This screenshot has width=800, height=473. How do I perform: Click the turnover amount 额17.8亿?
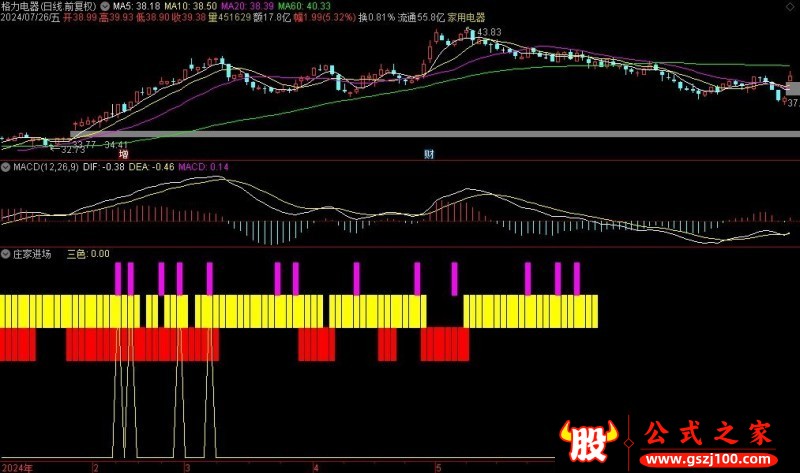272,17
